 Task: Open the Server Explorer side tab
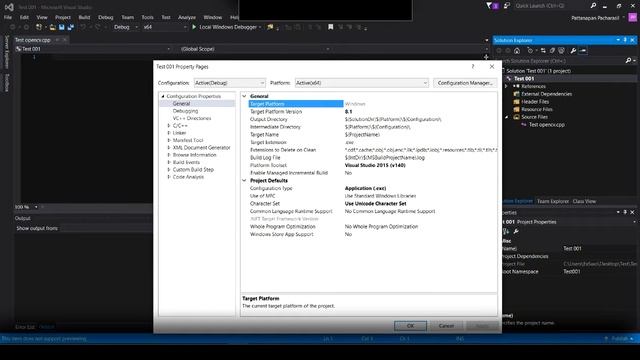[7, 51]
